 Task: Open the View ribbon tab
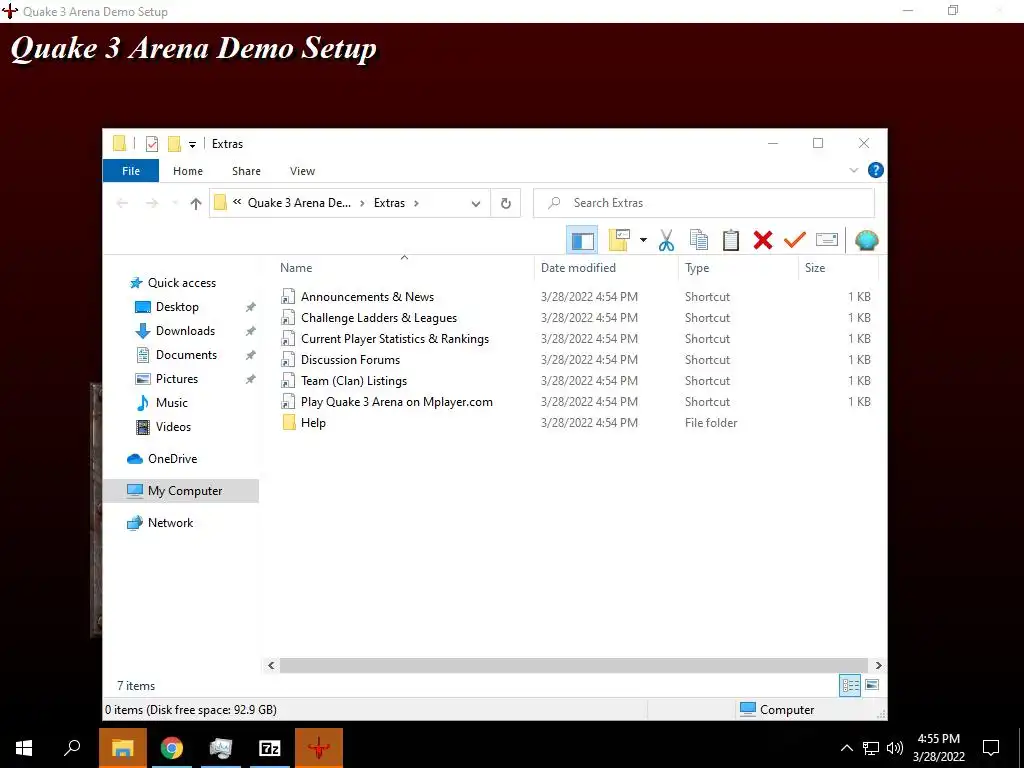click(302, 171)
